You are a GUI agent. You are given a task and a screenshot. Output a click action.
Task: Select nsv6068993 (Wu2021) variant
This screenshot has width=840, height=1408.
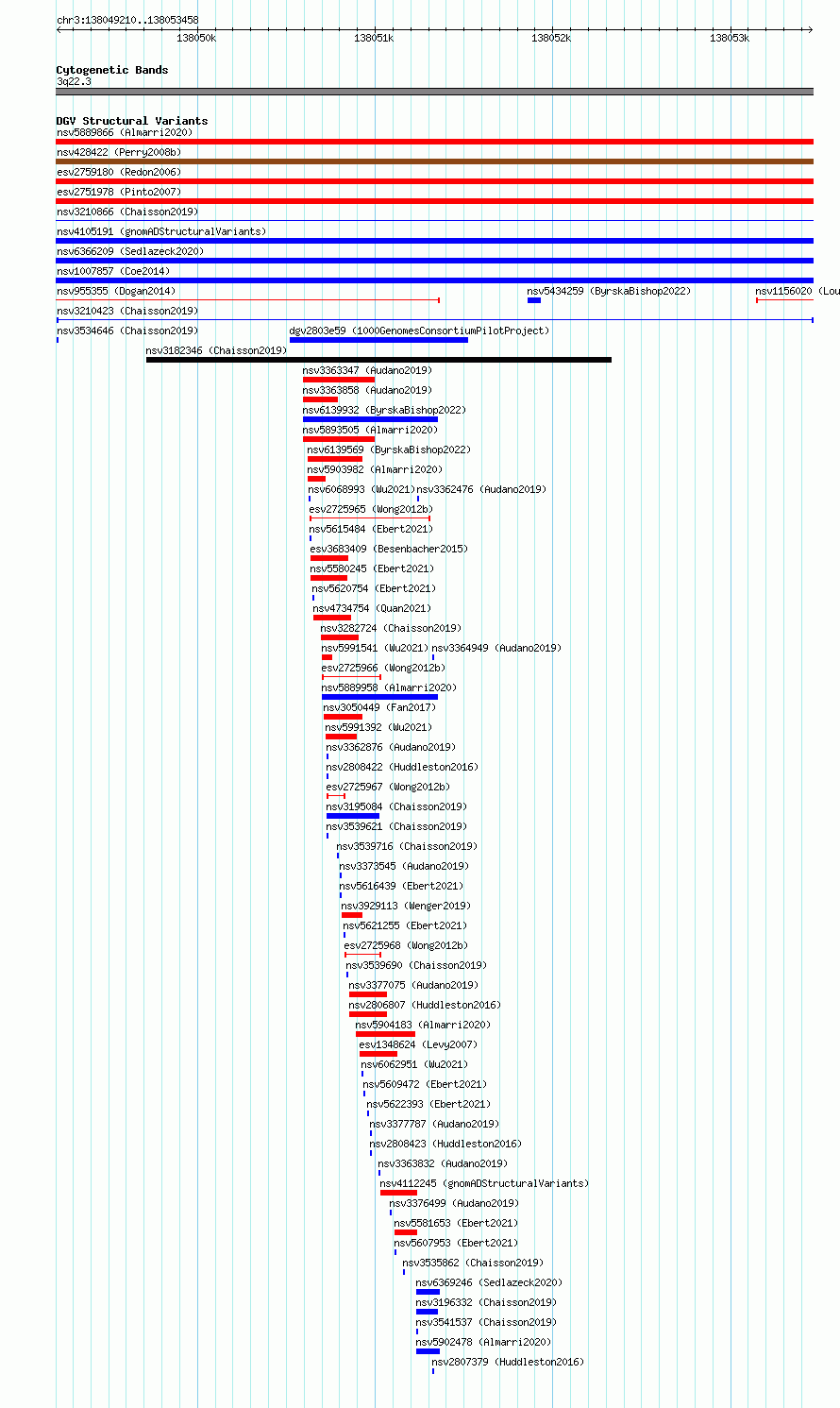361,489
